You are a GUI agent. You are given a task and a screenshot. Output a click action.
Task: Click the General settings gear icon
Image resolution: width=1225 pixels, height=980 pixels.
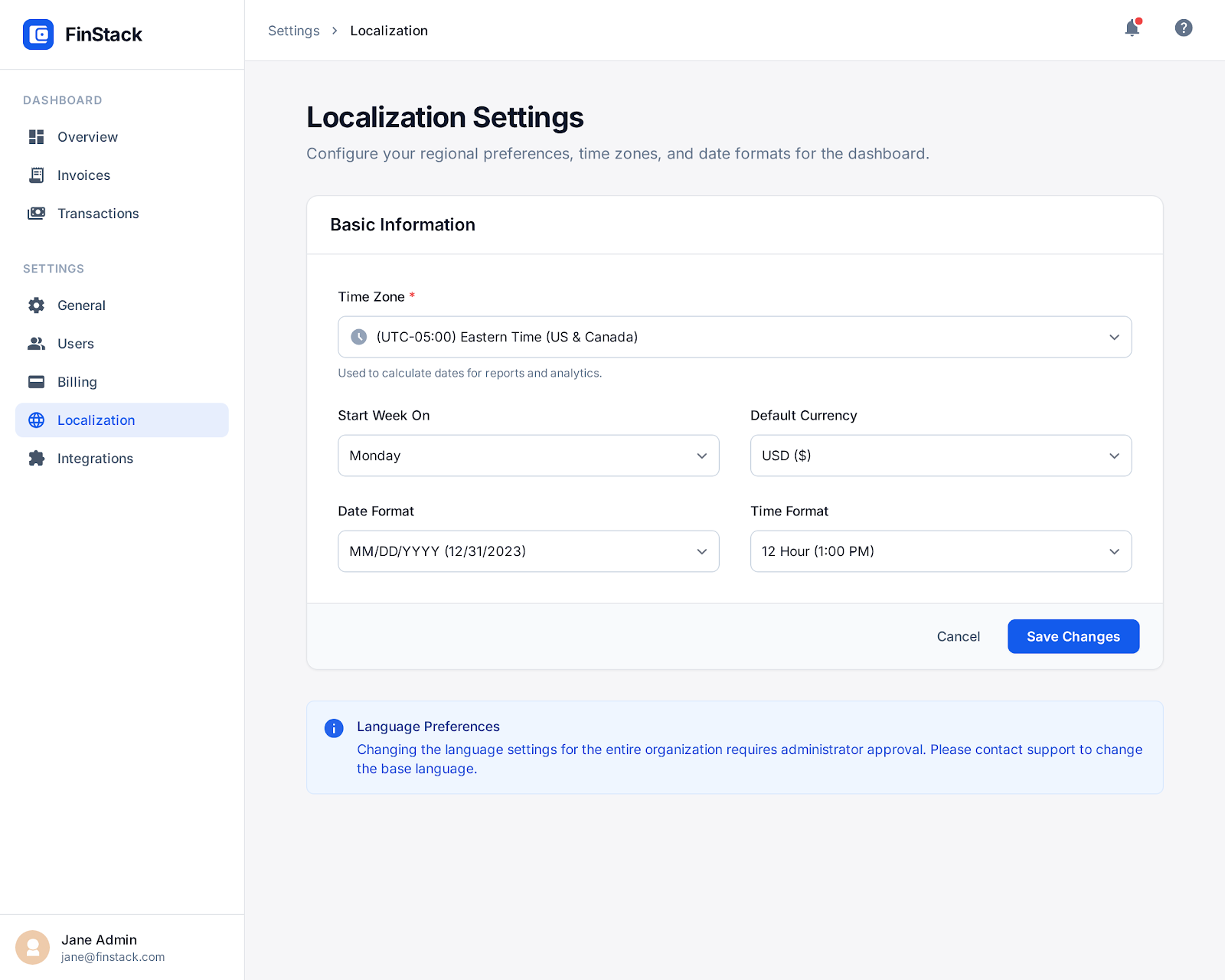pos(36,305)
